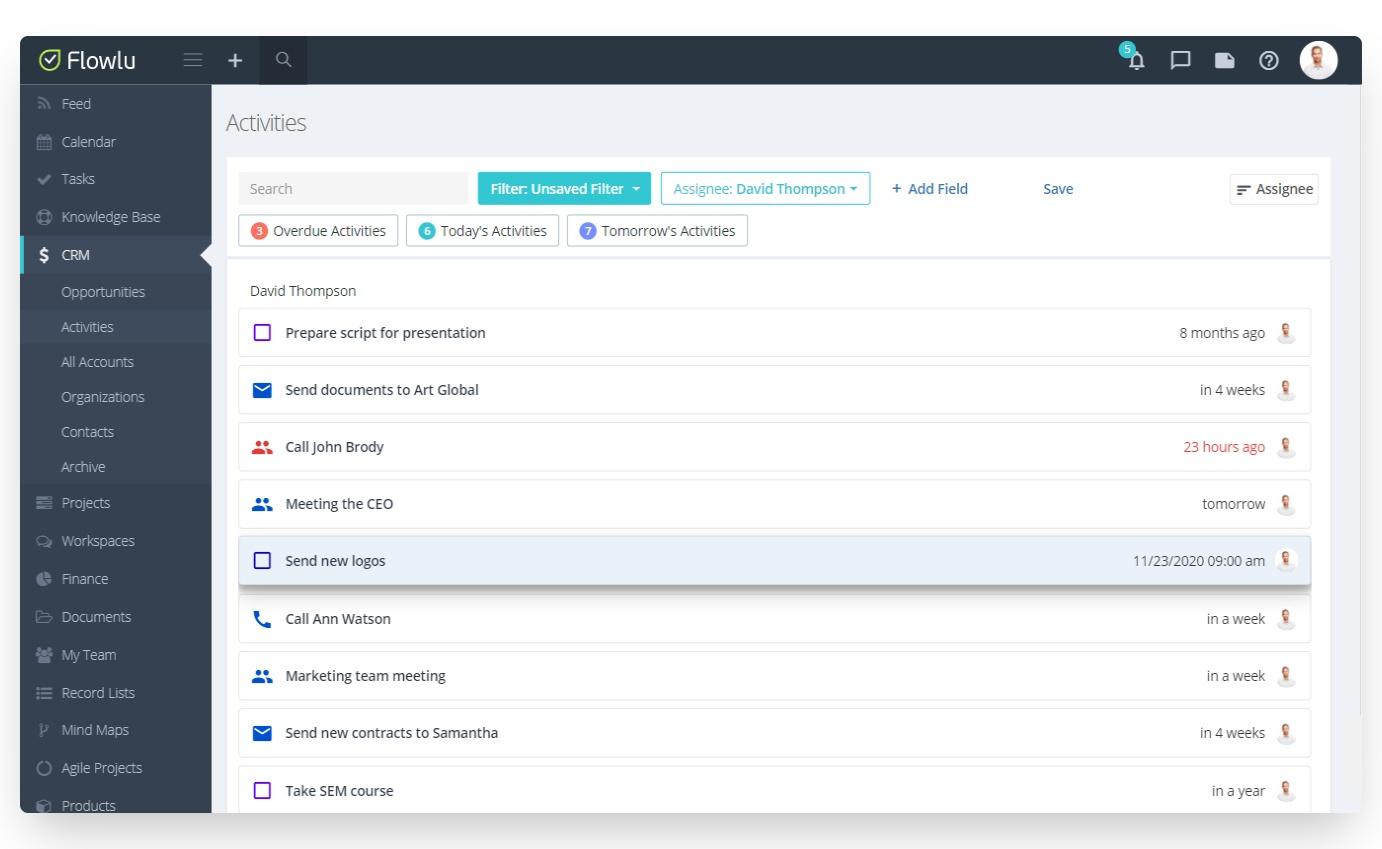Toggle Tomorrow's Activities quick filter

[x=657, y=231]
